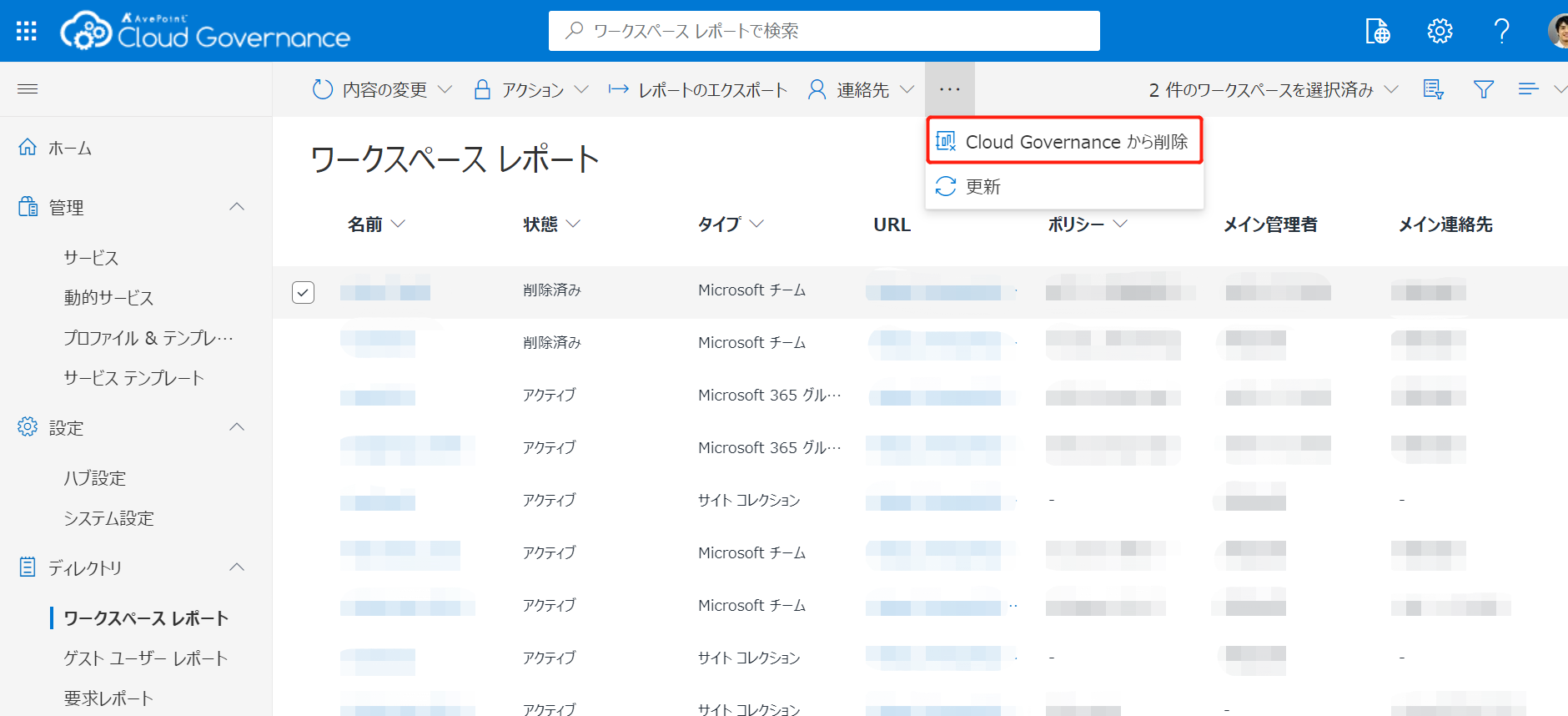Screen dimensions: 1568x716
Task: Click the Home house icon
Action: point(28,148)
